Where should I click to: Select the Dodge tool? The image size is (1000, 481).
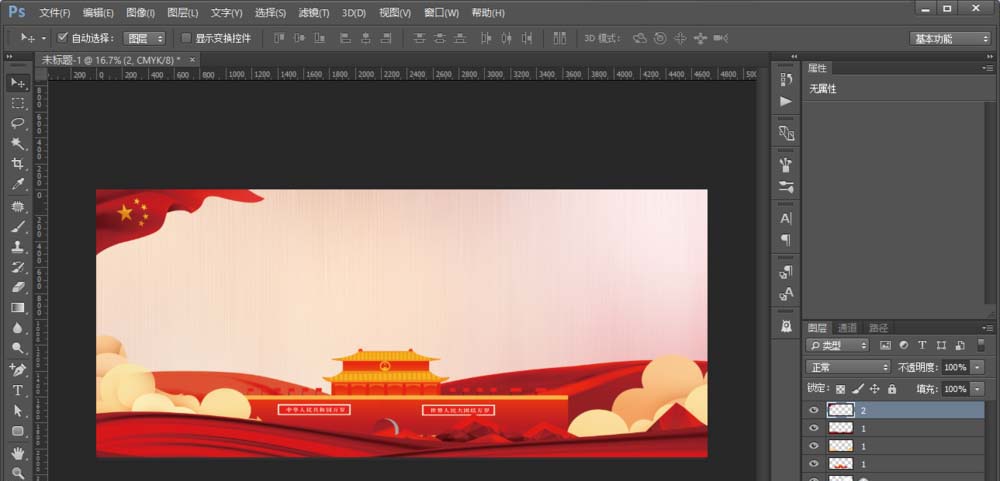pyautogui.click(x=18, y=348)
